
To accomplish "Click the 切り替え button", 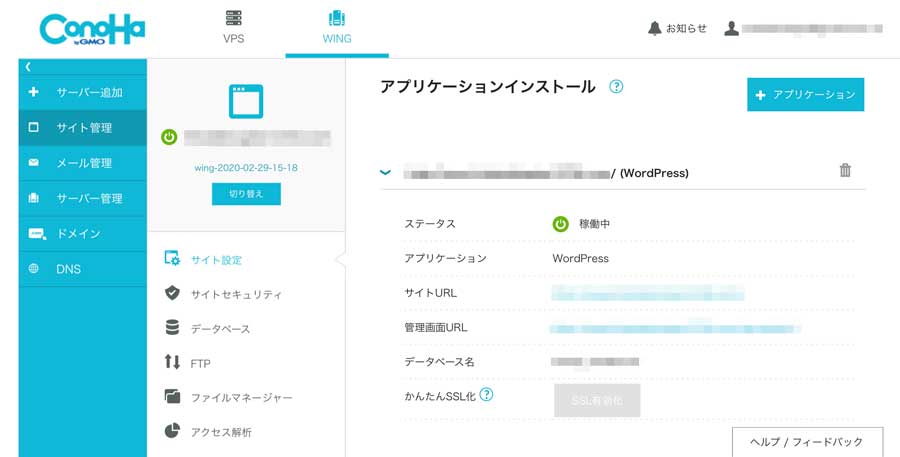I will pos(246,194).
